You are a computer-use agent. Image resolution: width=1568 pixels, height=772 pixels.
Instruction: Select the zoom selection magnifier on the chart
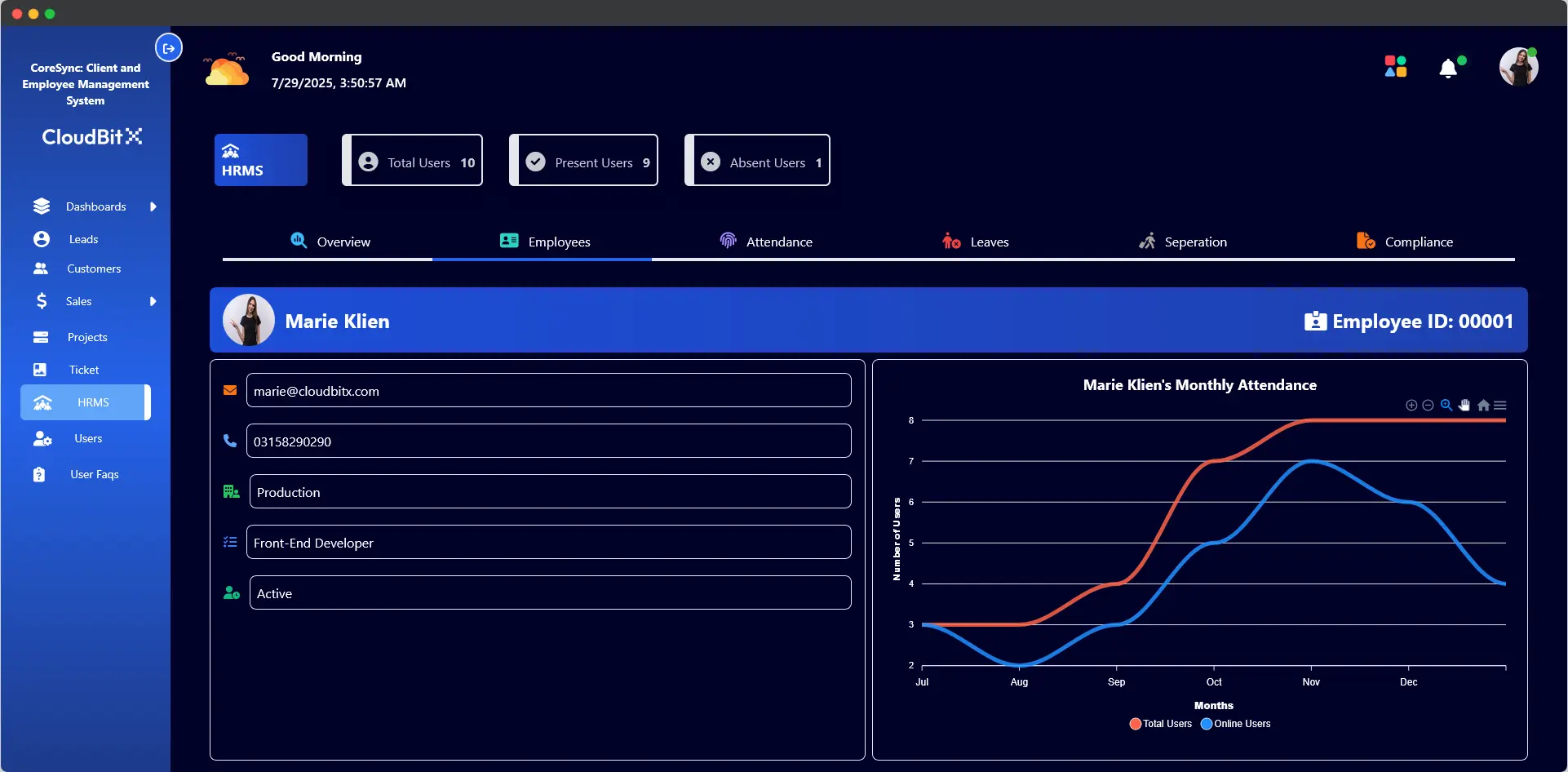coord(1447,405)
